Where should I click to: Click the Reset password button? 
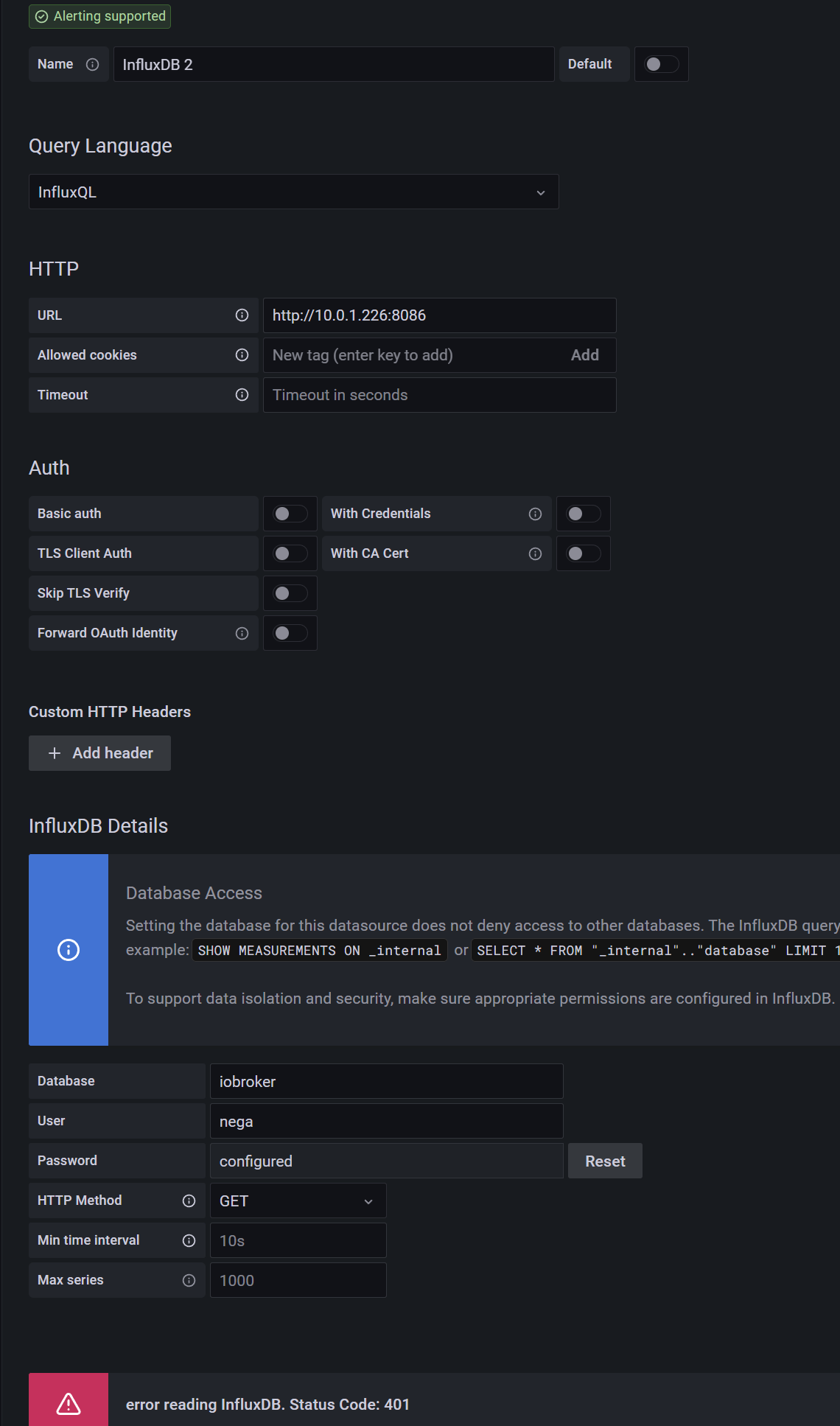pos(605,1161)
